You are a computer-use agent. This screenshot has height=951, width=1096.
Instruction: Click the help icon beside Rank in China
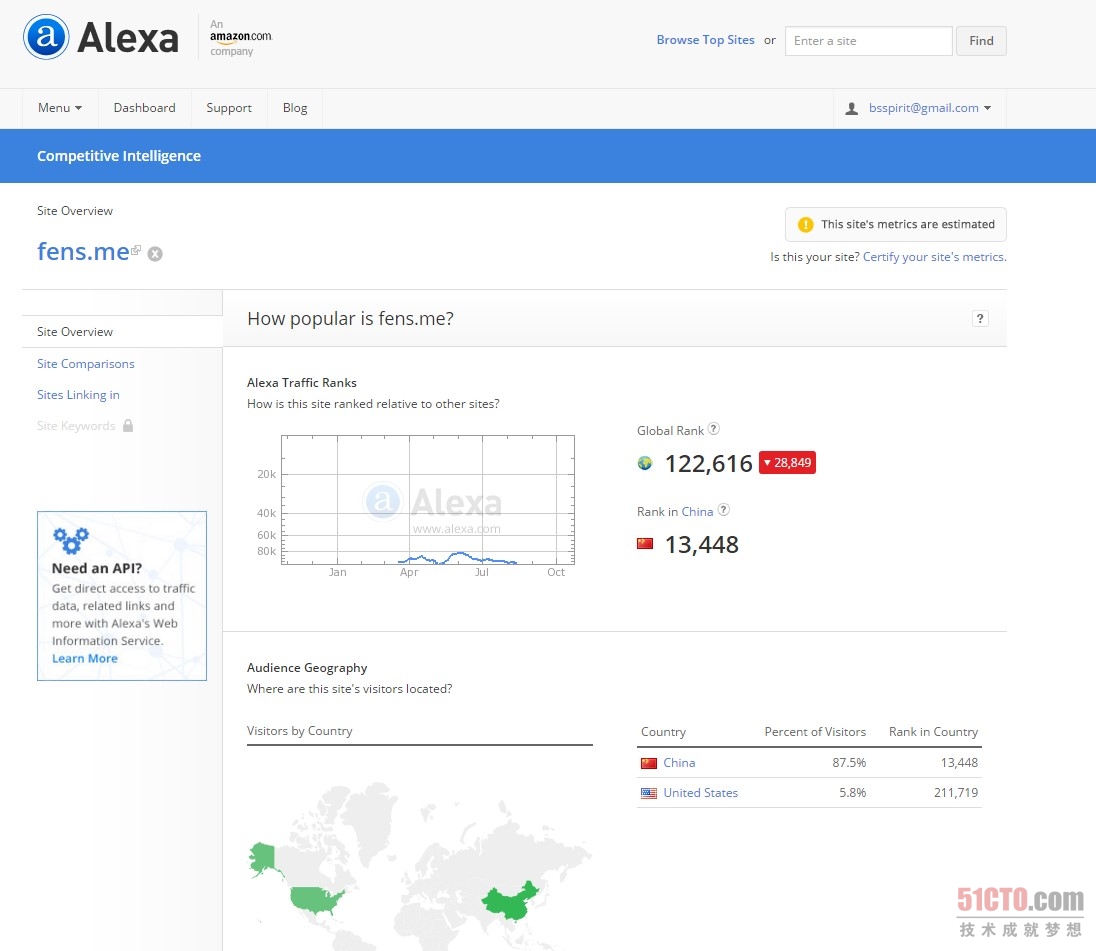click(724, 510)
